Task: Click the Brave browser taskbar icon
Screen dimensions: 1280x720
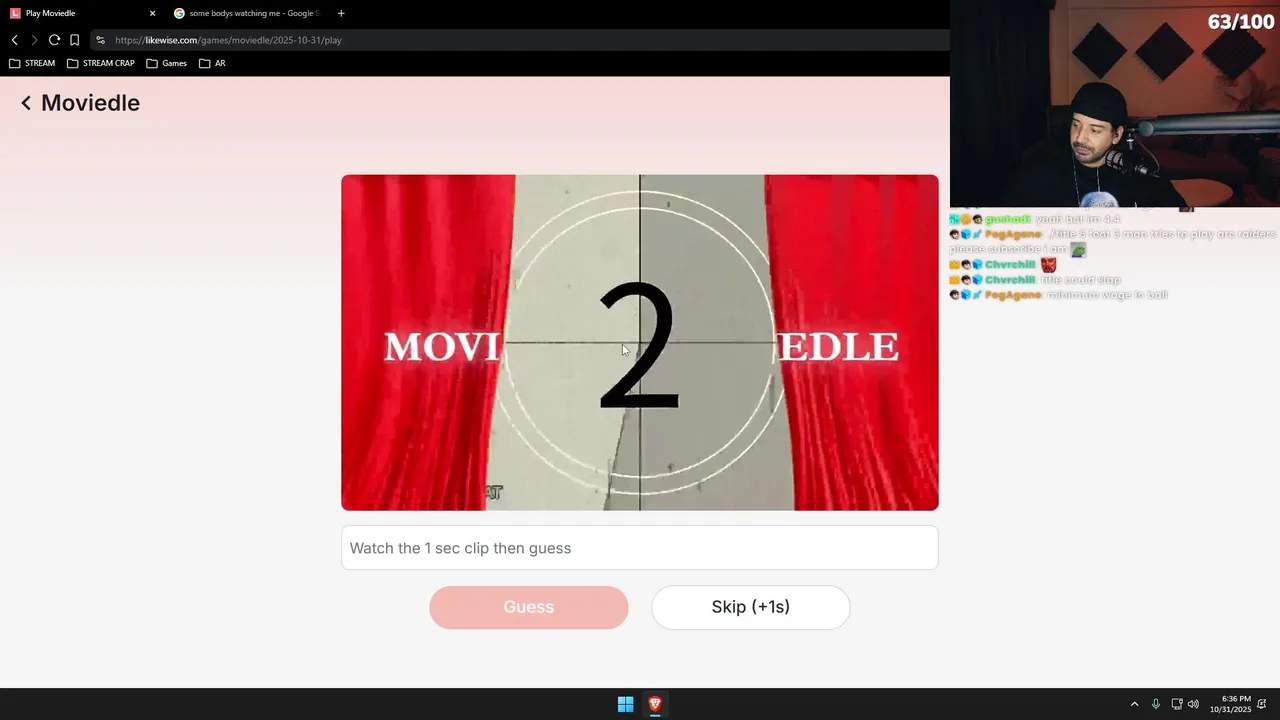Action: [655, 704]
